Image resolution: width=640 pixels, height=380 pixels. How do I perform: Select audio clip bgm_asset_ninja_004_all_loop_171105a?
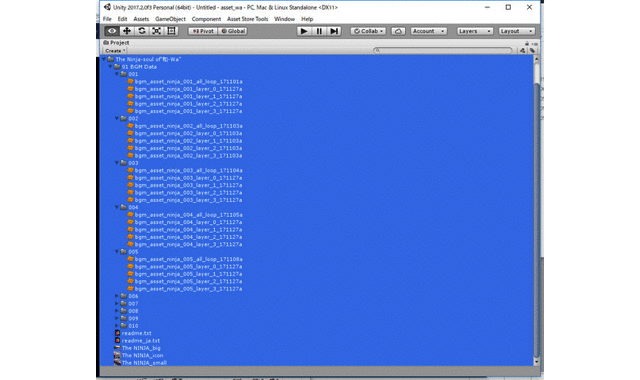point(188,215)
